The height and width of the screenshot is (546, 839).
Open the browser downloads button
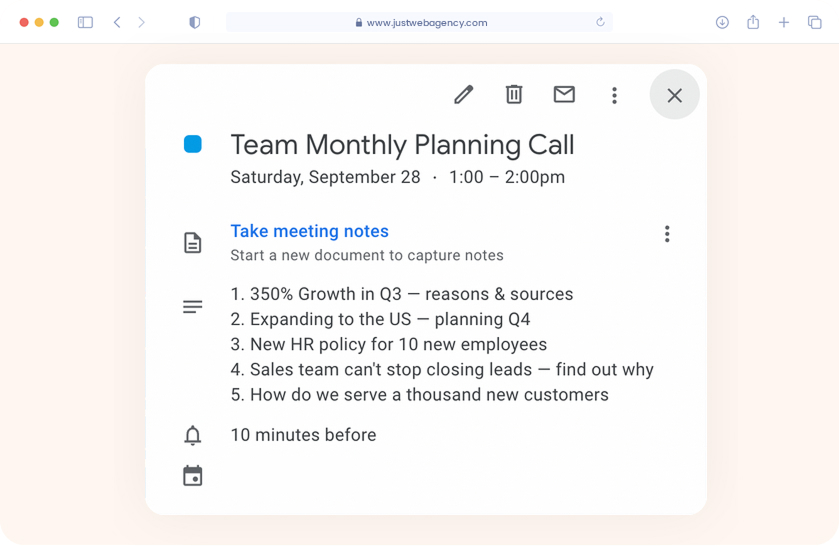[x=722, y=22]
